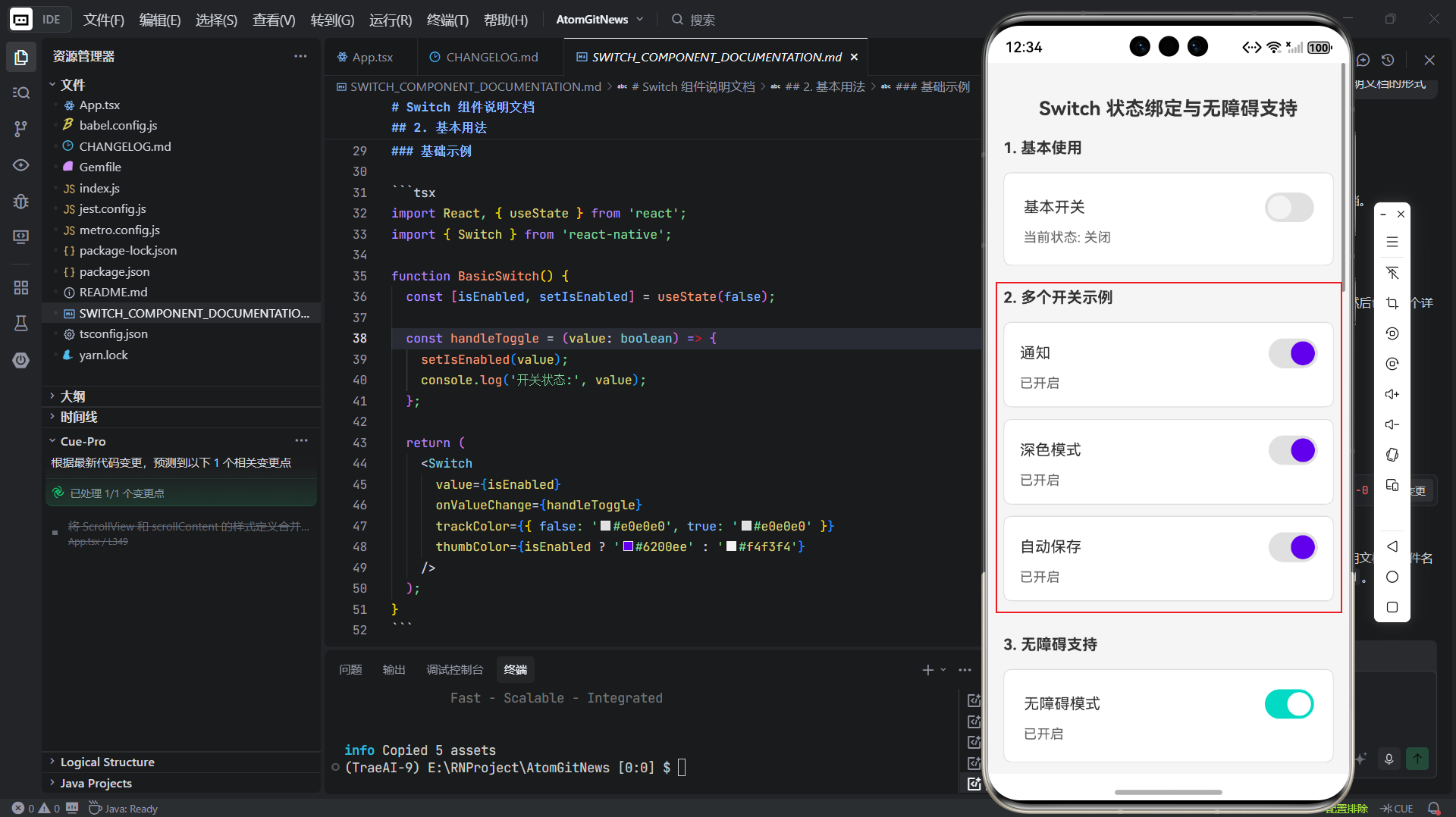Open tsconfig.json in file tree
The image size is (1456, 817).
tap(113, 333)
